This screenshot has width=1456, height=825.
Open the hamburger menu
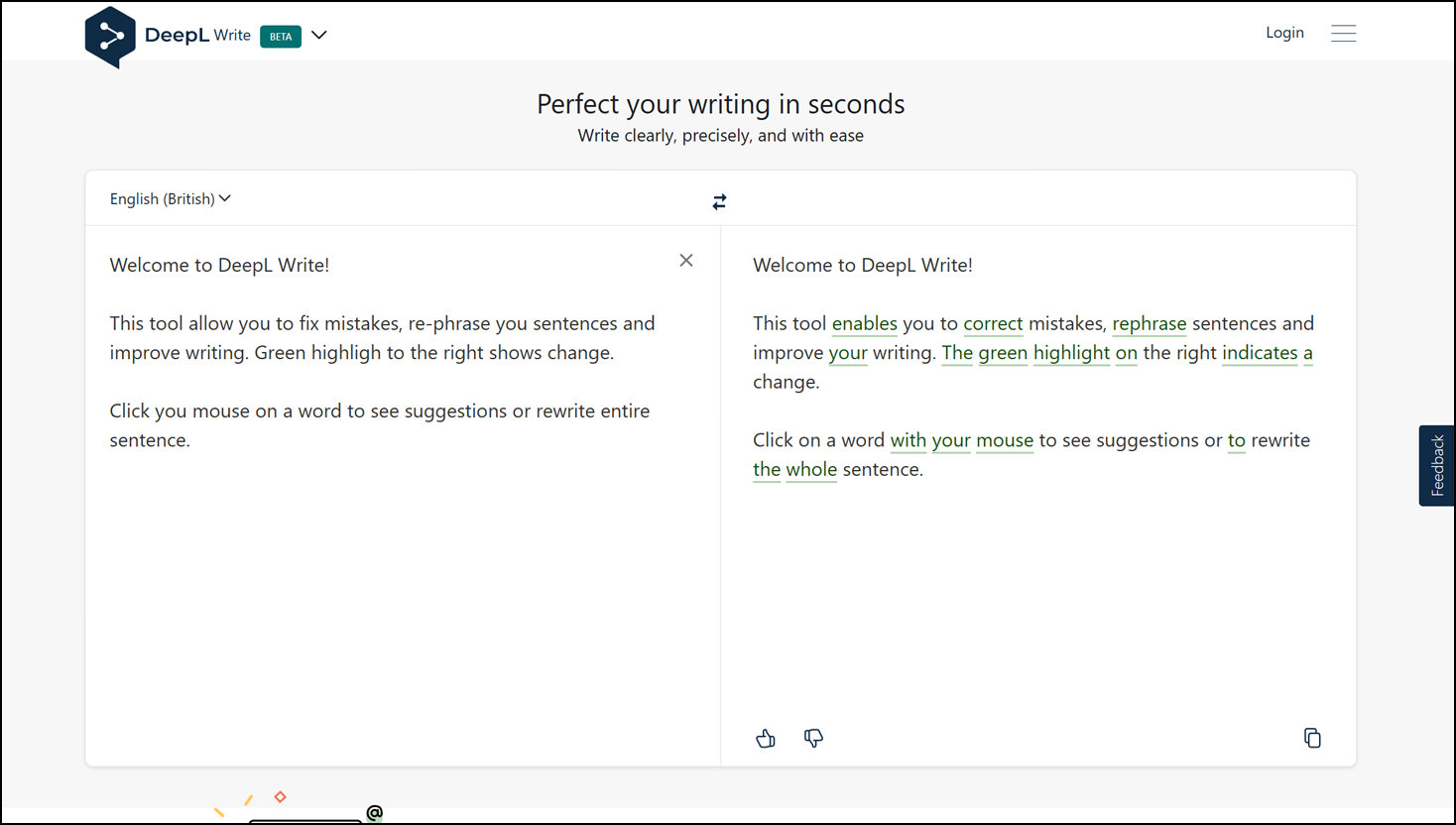[1343, 34]
